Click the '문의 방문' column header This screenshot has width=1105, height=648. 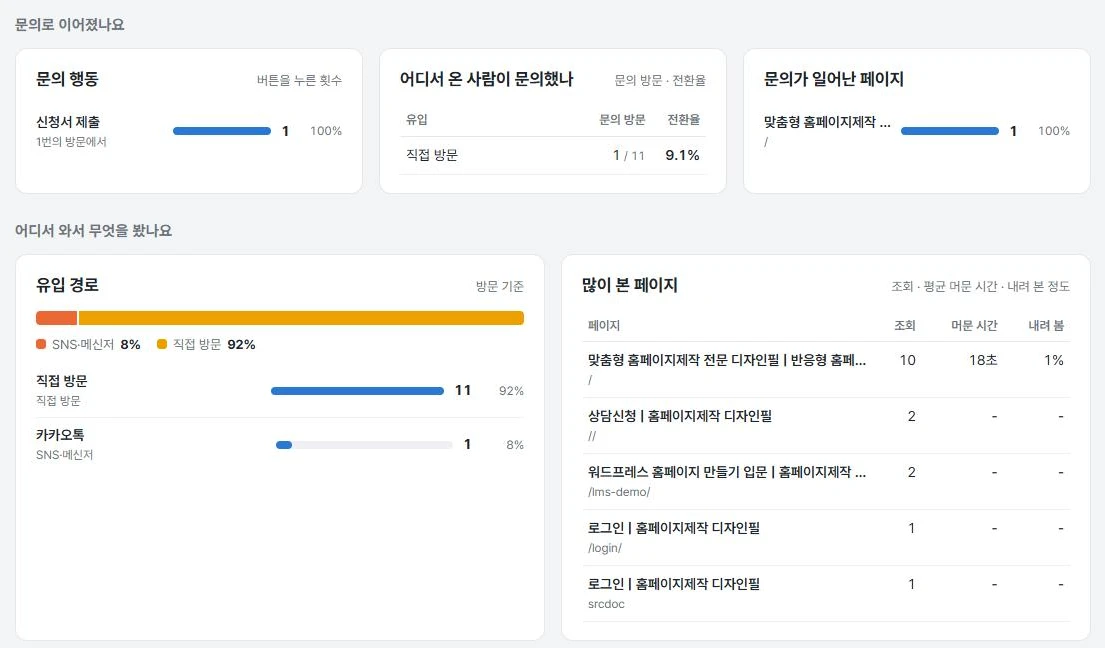coord(622,119)
